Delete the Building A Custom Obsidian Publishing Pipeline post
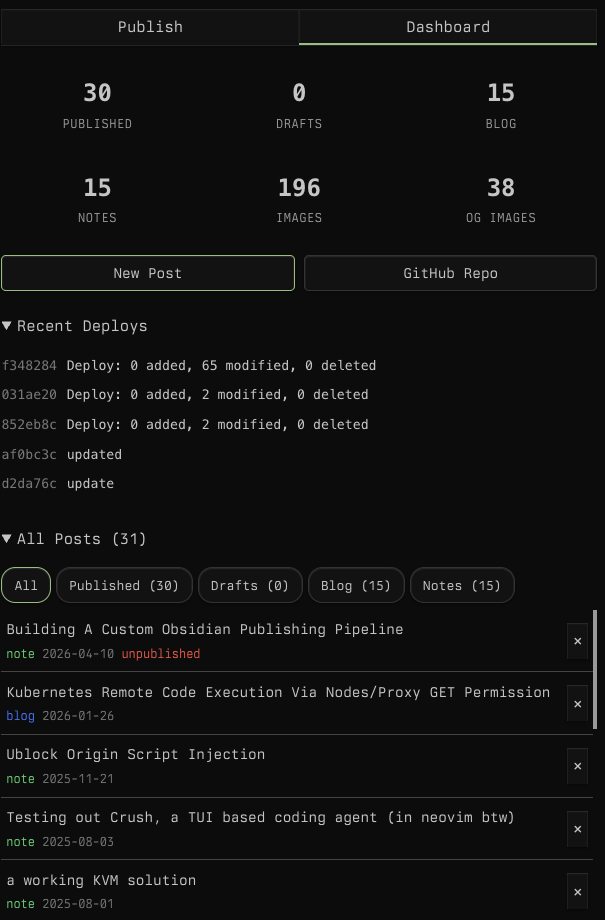The height and width of the screenshot is (920, 605). tap(577, 641)
